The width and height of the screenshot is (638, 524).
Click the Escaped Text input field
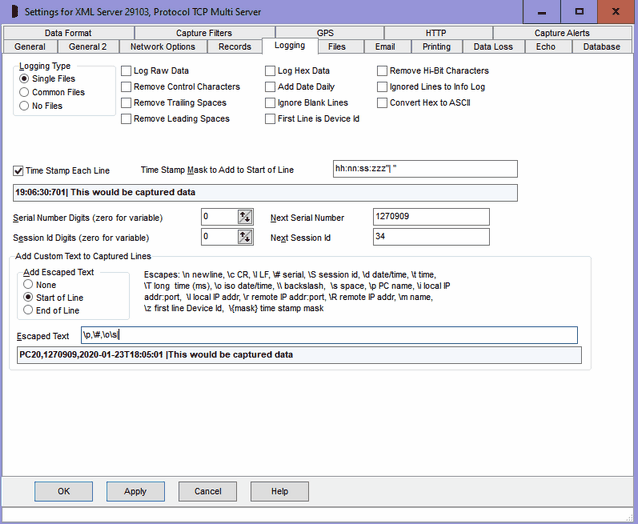tap(329, 335)
